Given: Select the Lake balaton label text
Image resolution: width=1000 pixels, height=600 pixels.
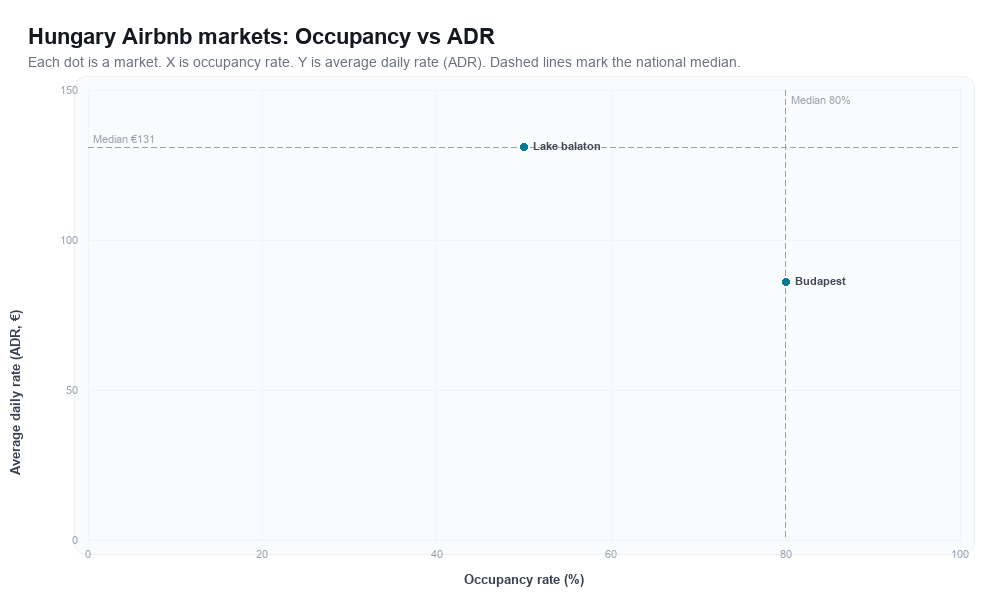Looking at the screenshot, I should 566,147.
